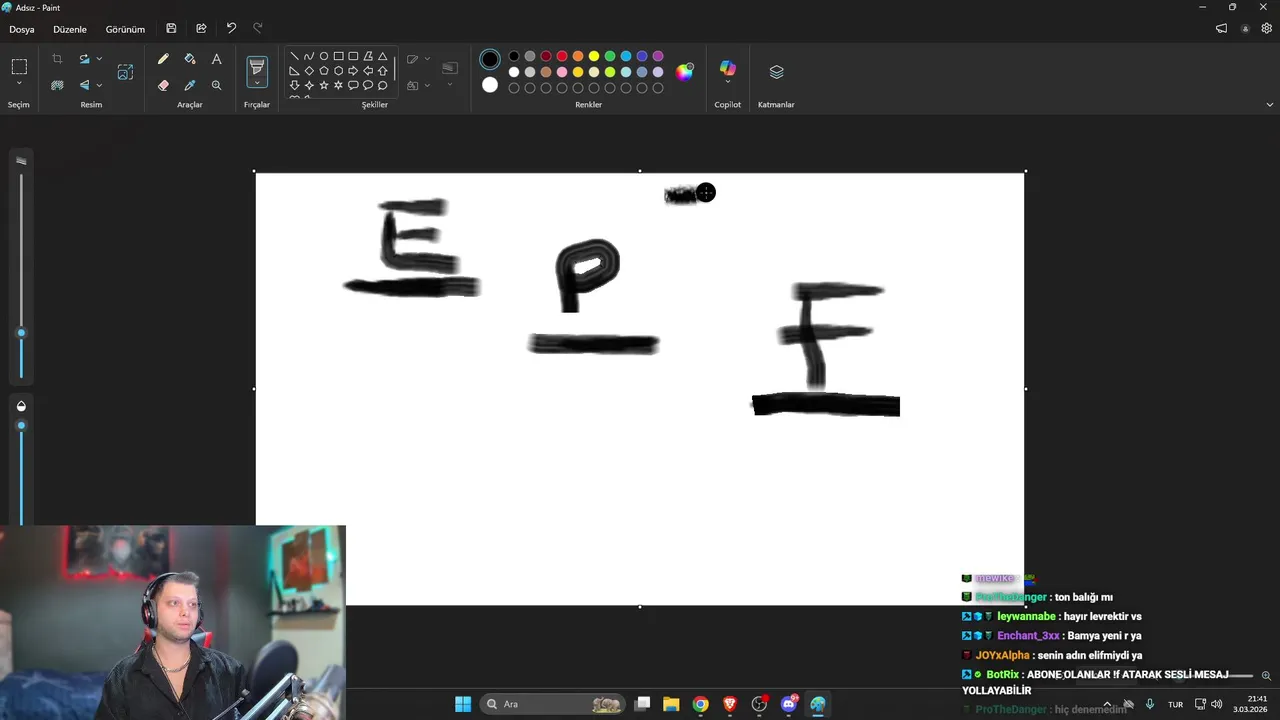Click the 21:41 clock and date
Viewport: 1280px width, 720px height.
tap(1252, 704)
